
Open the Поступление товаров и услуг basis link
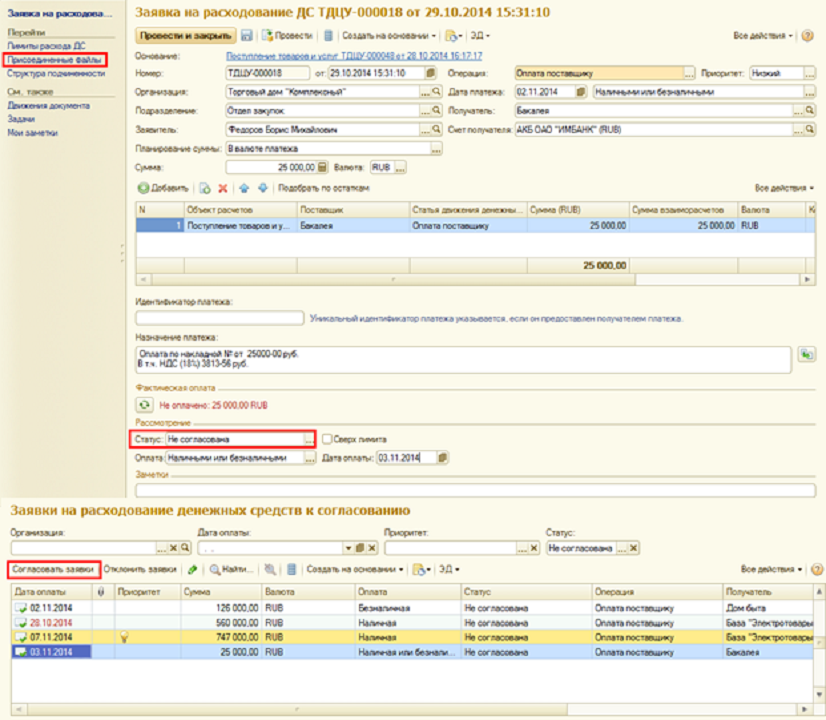pos(354,55)
